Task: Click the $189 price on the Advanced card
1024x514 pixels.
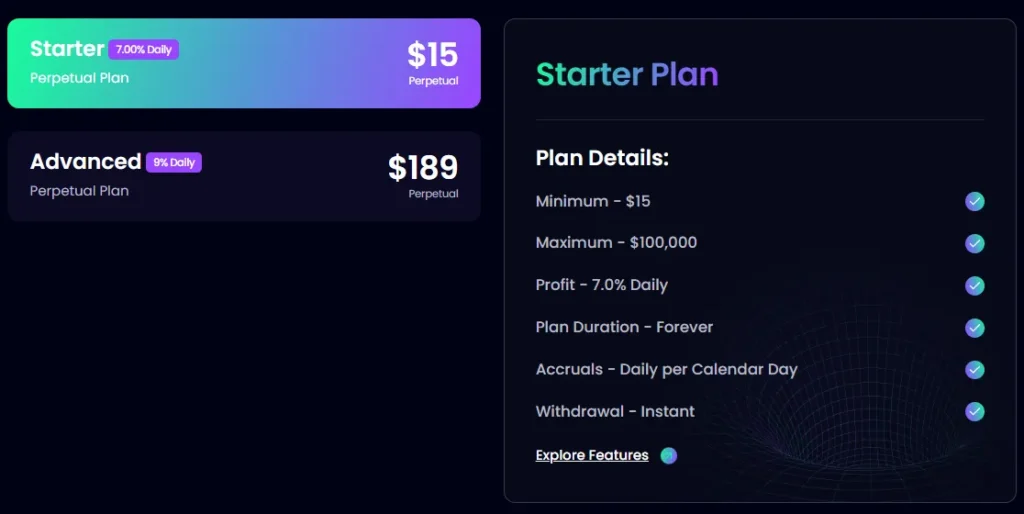Action: click(423, 167)
